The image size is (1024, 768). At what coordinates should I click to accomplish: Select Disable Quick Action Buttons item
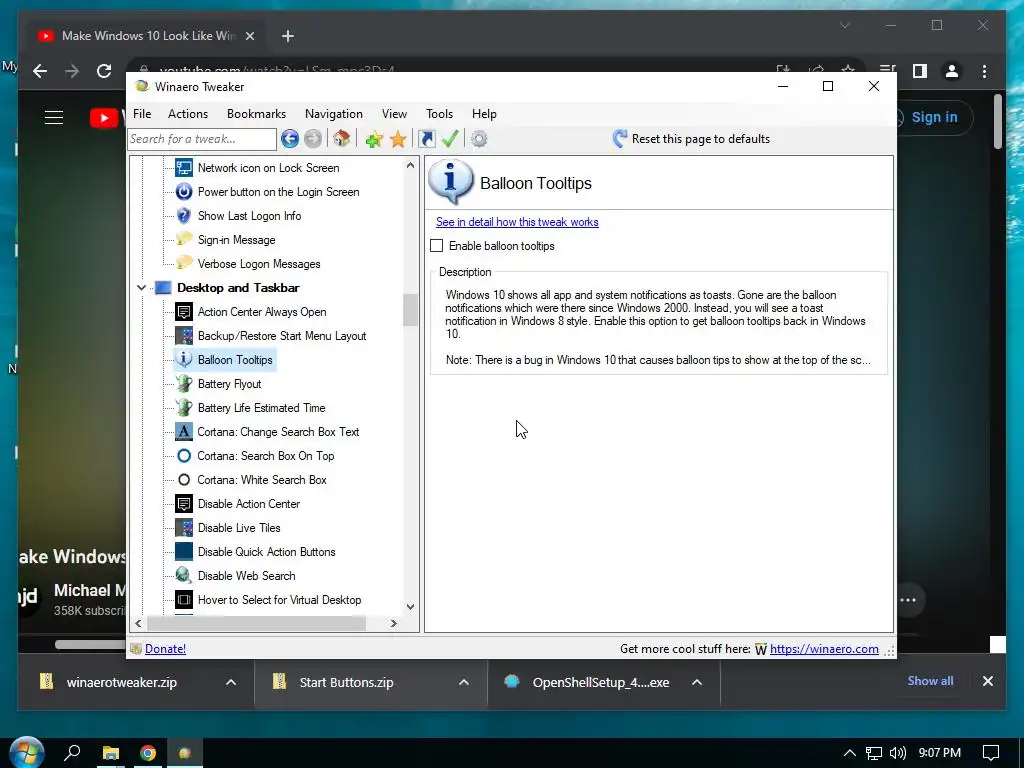tap(266, 552)
